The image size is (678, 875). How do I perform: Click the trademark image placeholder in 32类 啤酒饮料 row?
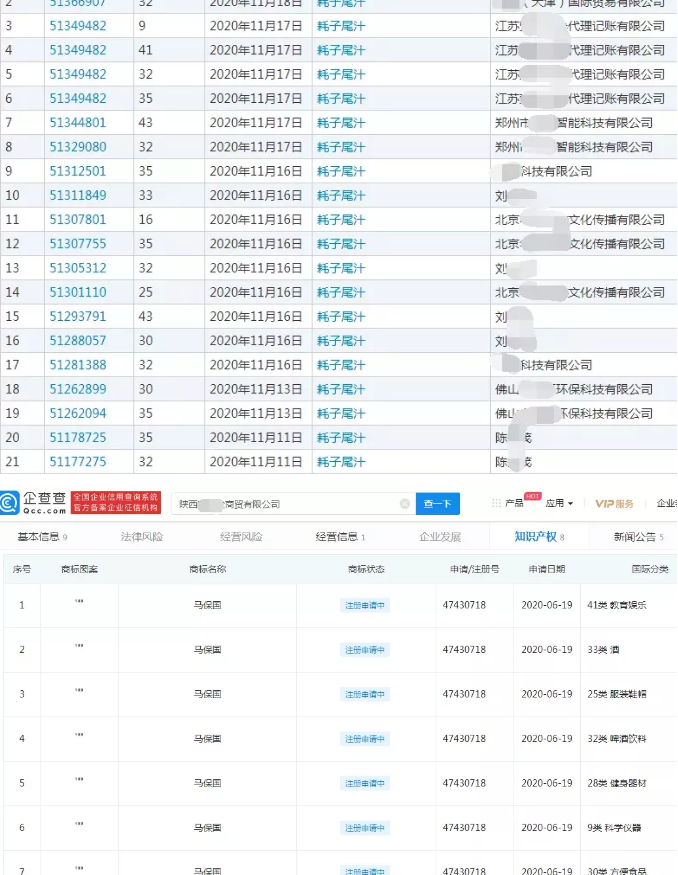[79, 735]
